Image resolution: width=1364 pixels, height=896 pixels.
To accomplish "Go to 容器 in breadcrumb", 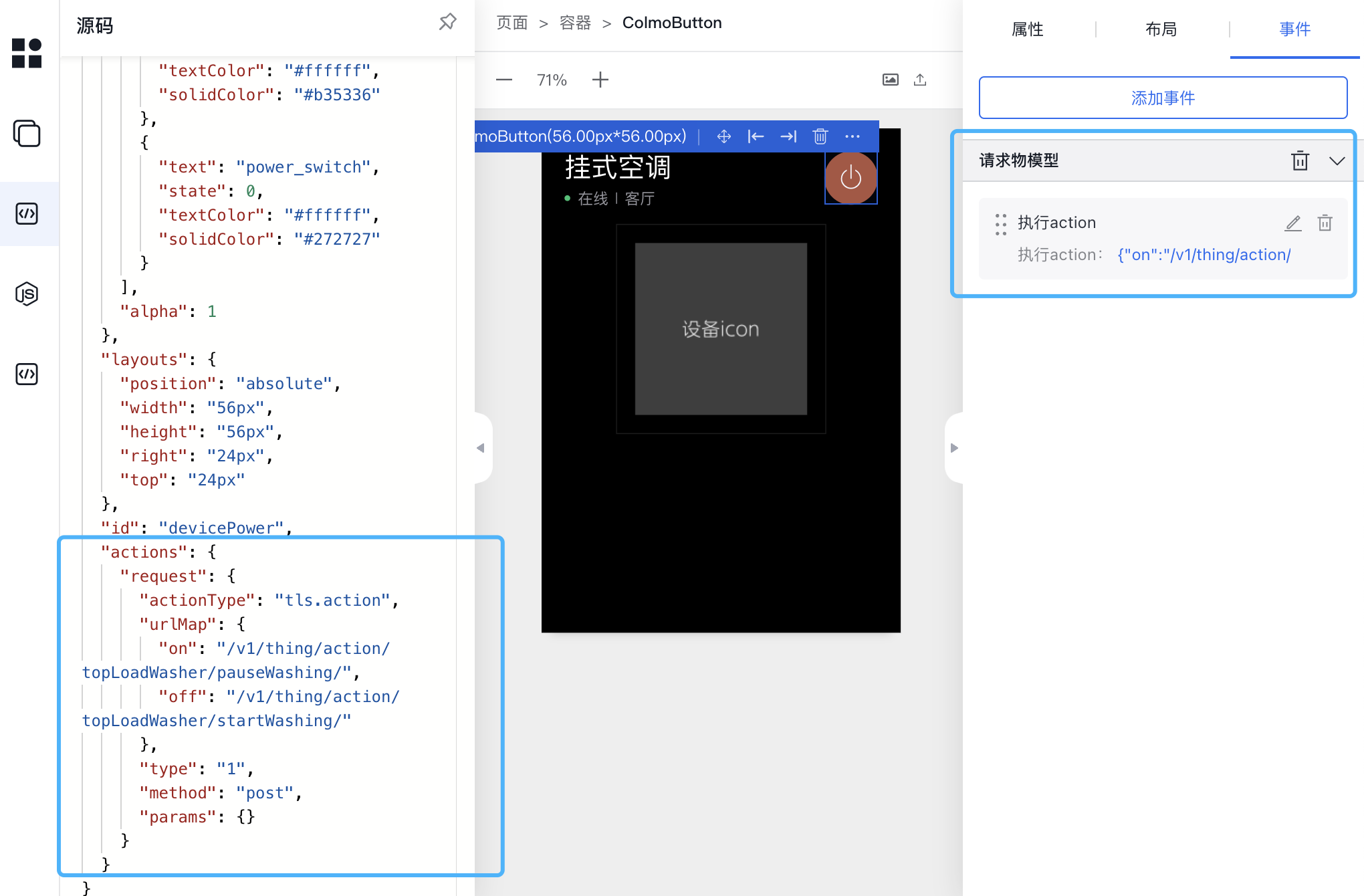I will coord(575,23).
